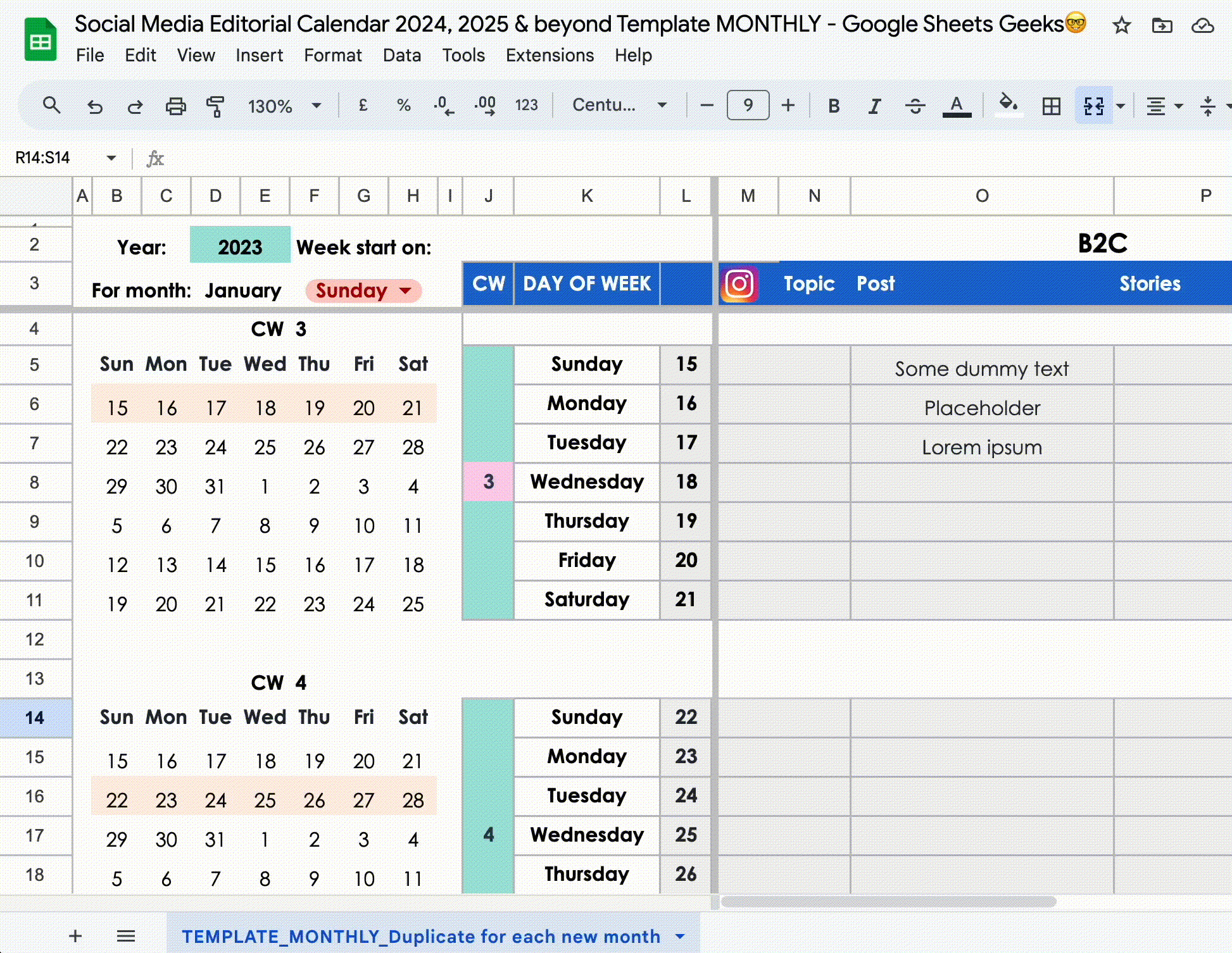Toggle italic formatting in the toolbar
Viewport: 1232px width, 953px height.
tap(874, 106)
